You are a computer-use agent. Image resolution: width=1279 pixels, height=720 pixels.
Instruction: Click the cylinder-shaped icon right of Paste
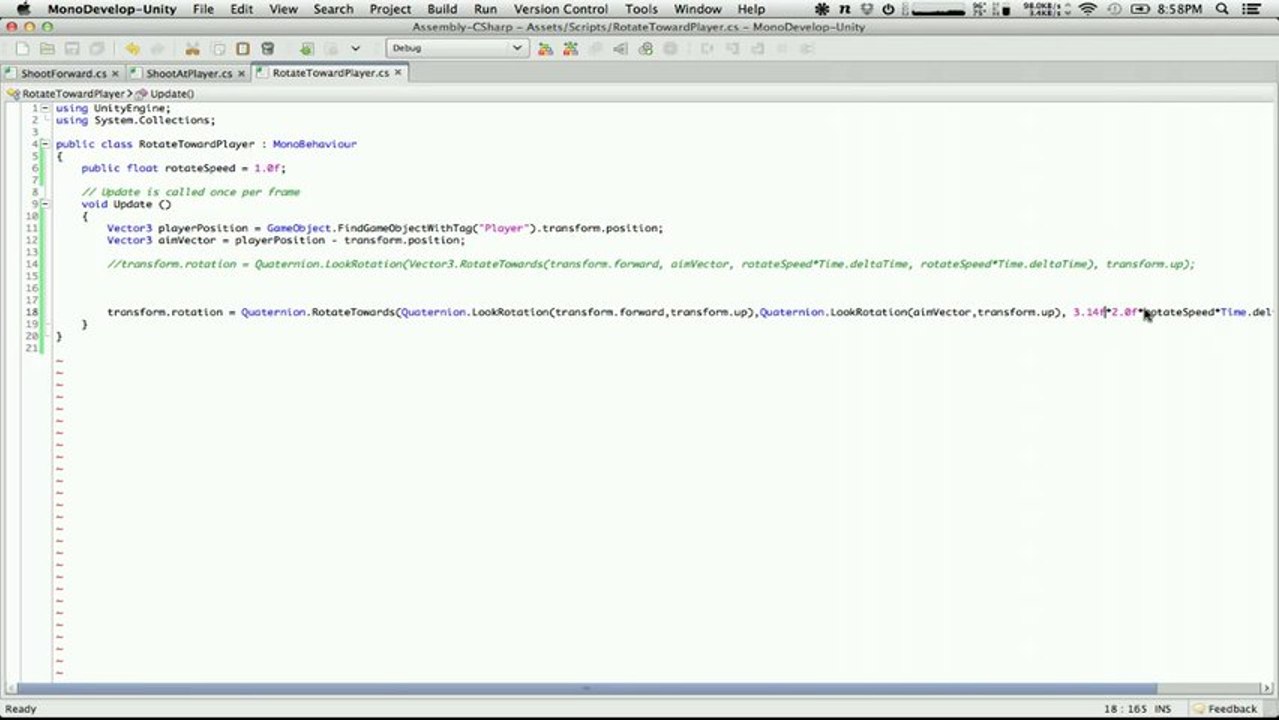click(x=267, y=48)
